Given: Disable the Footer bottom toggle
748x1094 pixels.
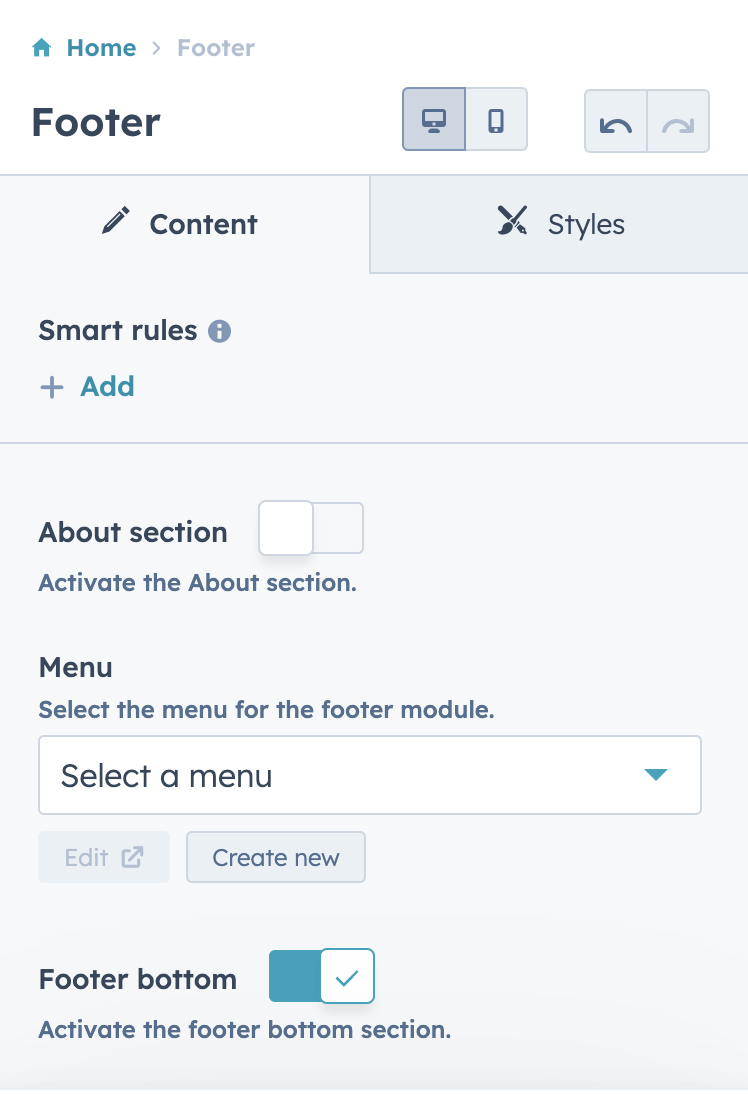Looking at the screenshot, I should 322,976.
